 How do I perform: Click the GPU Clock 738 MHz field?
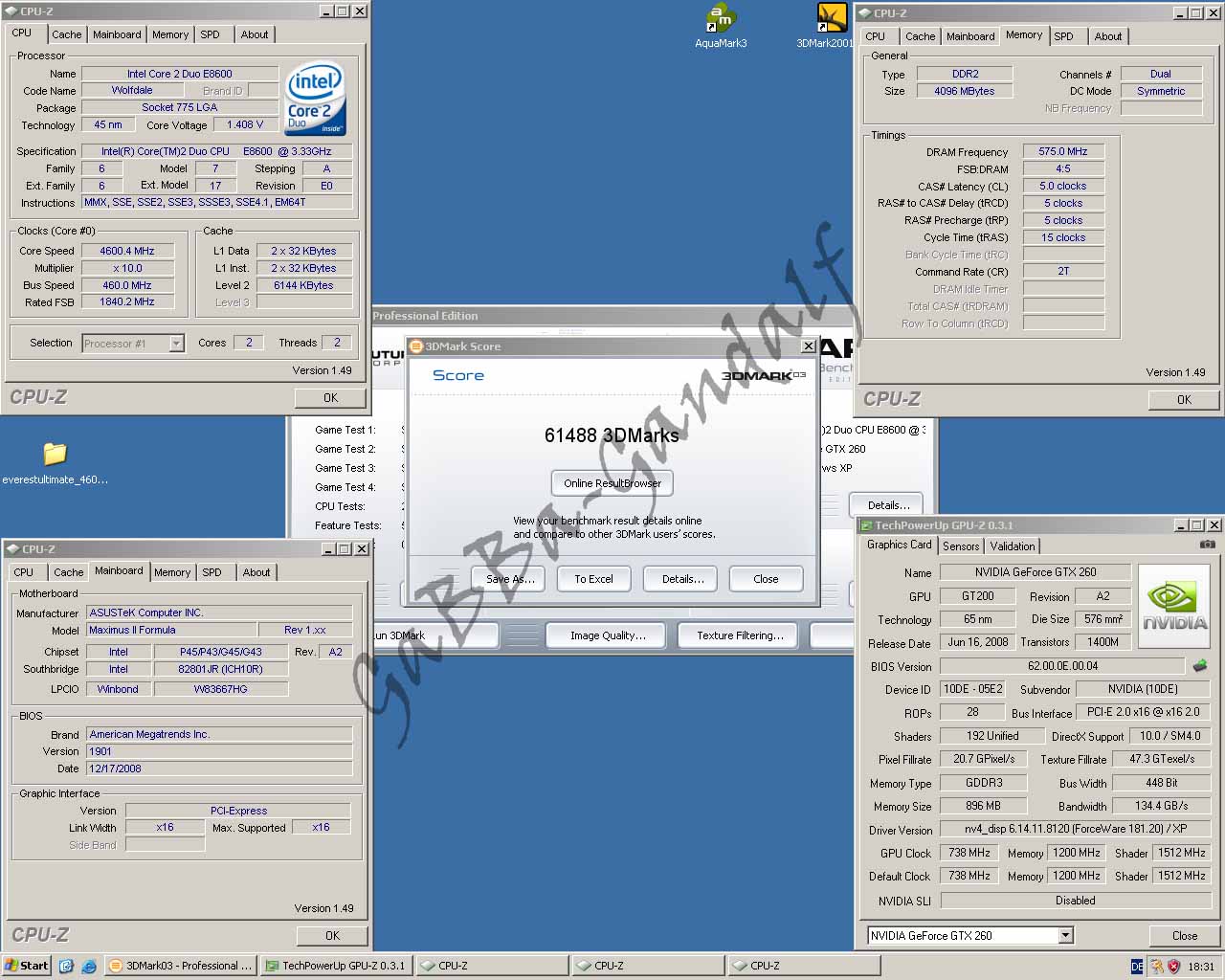click(x=969, y=853)
